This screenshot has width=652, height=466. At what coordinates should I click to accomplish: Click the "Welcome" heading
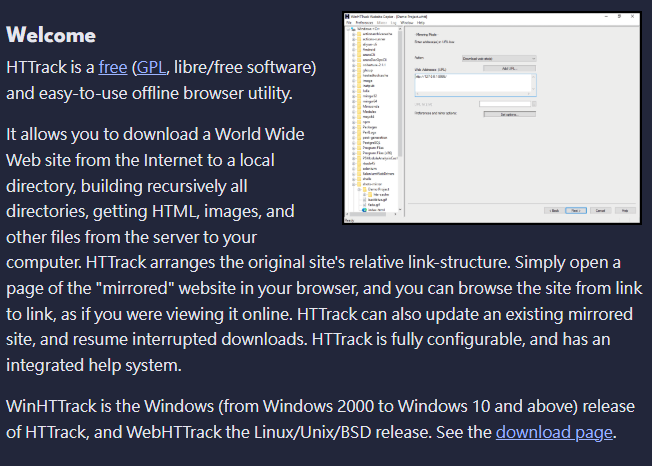[x=51, y=35]
